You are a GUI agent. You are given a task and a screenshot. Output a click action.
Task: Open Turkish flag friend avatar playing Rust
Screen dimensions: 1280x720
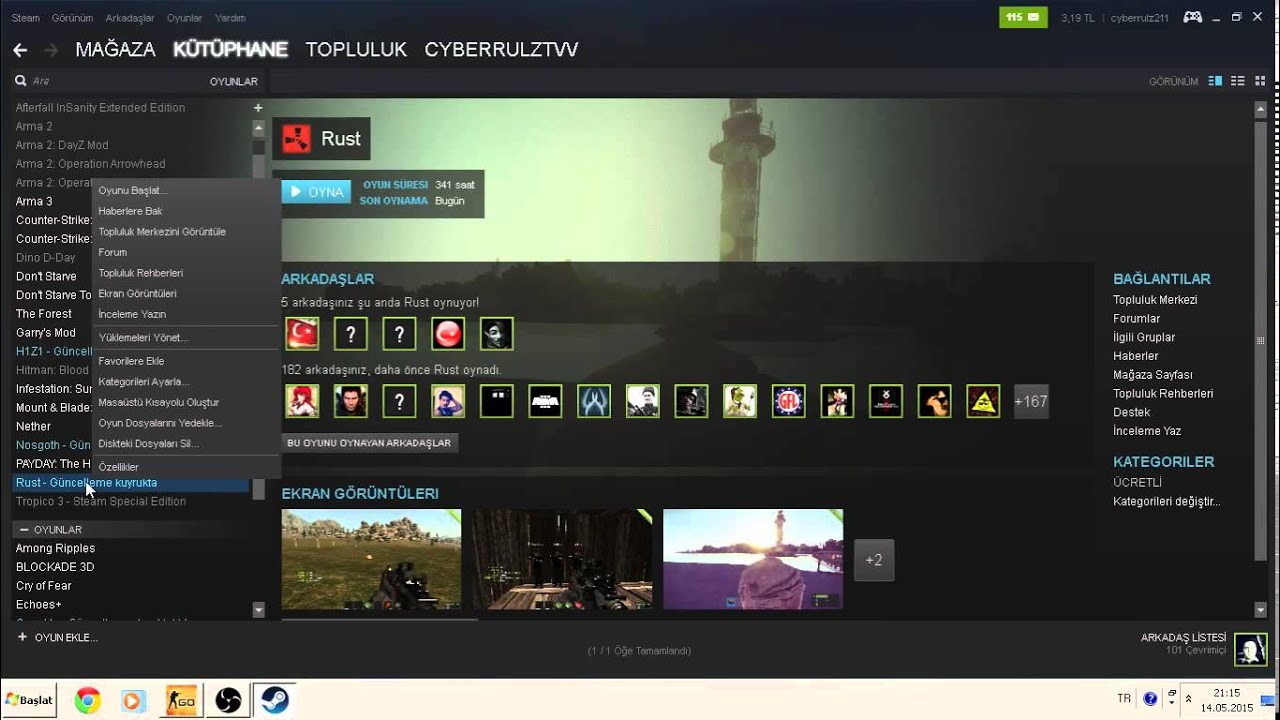[x=302, y=334]
